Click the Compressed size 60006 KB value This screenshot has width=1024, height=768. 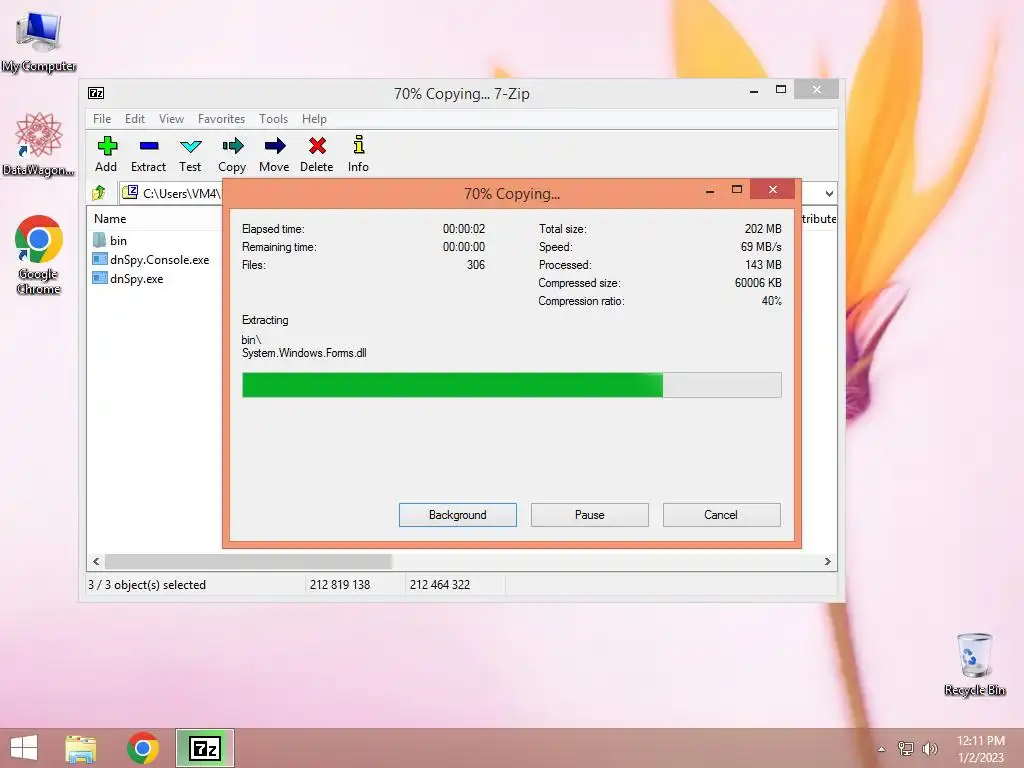click(758, 283)
